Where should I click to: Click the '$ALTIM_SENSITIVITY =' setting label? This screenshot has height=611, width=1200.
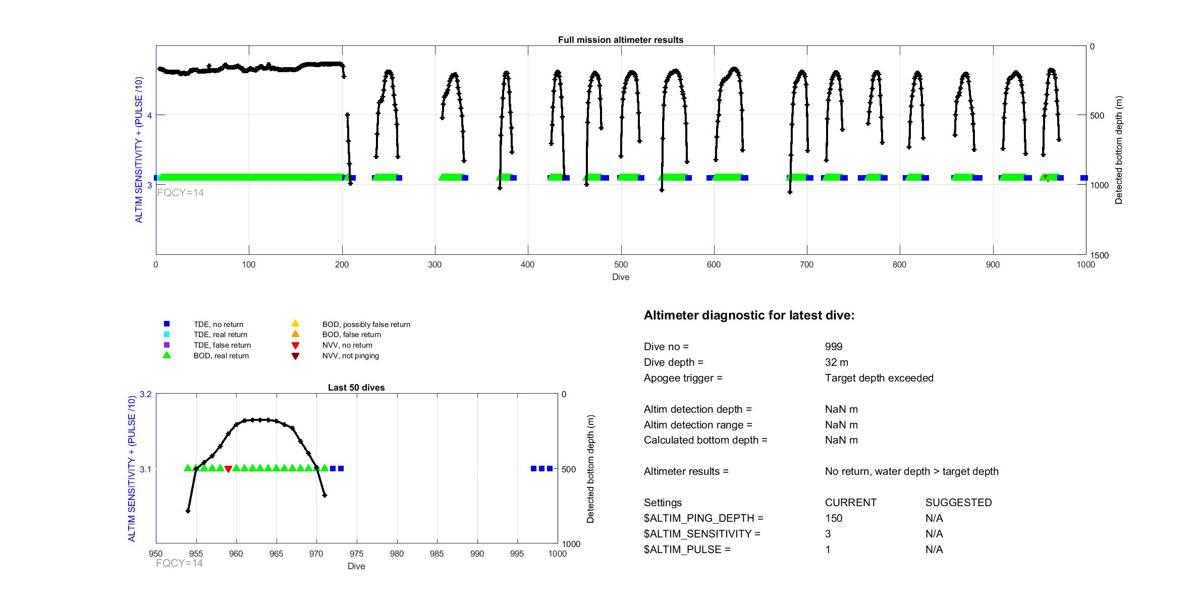702,534
